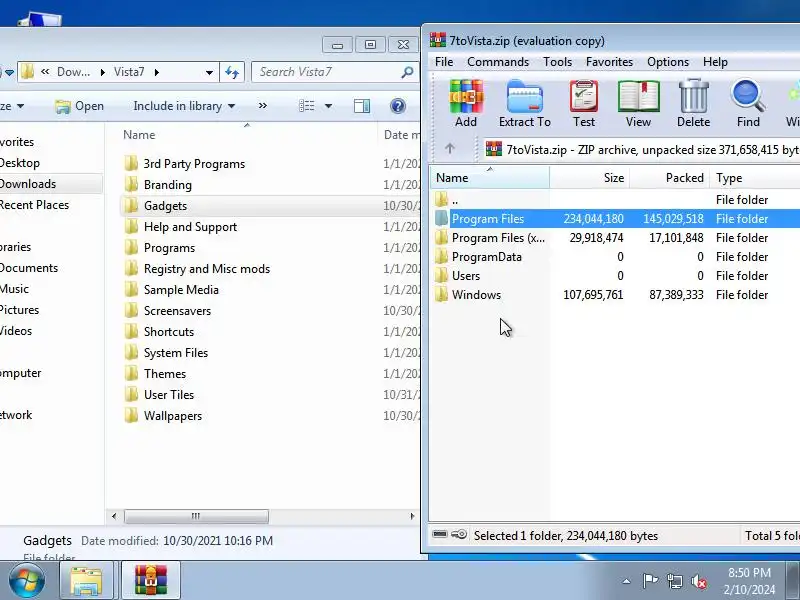Open Pictures library in navigation pane

(x=19, y=310)
